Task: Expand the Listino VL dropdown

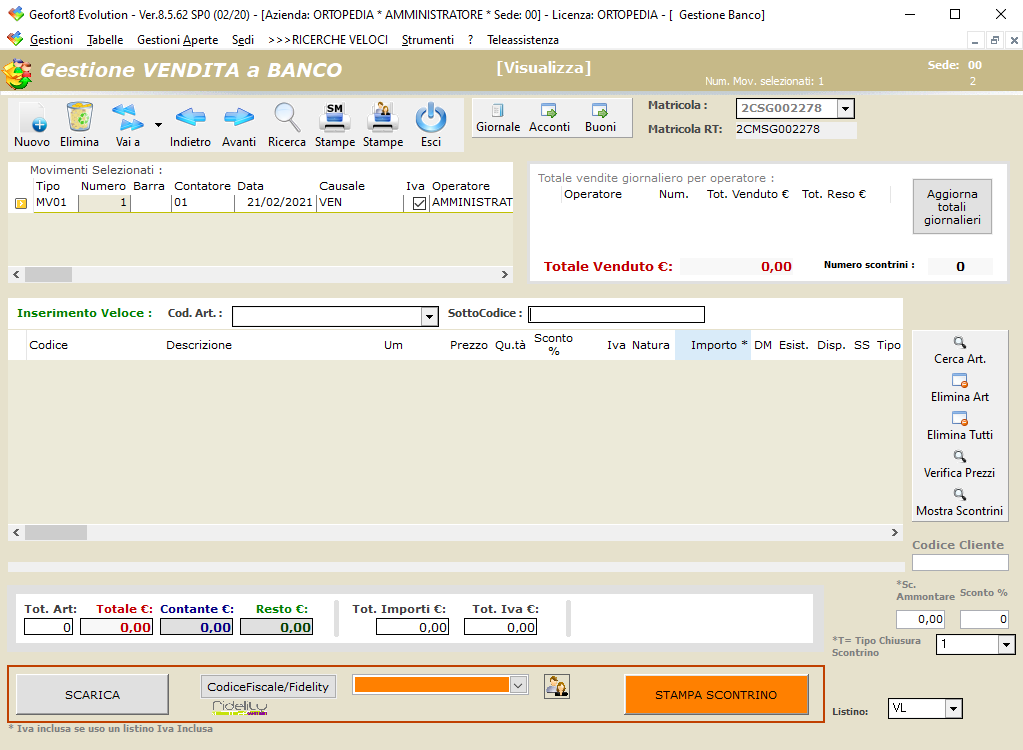Action: pos(953,709)
